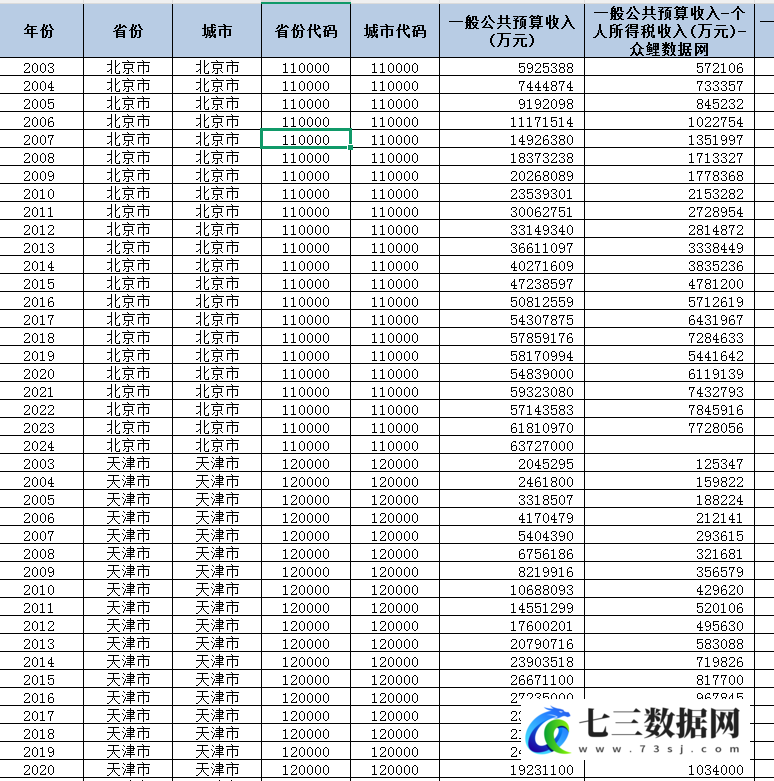Click Tianjin budget value 2461800
Image resolution: width=774 pixels, height=781 pixels.
pyautogui.click(x=546, y=482)
